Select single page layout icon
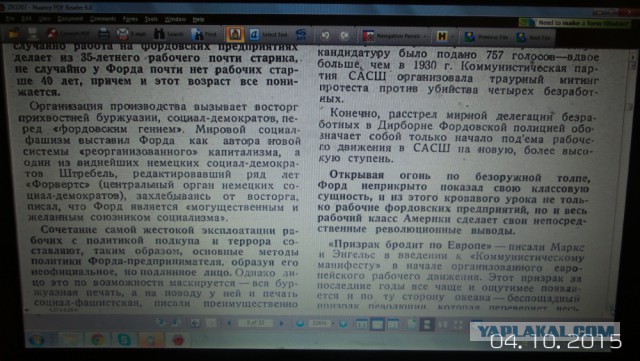640x361 pixels. pyautogui.click(x=411, y=325)
